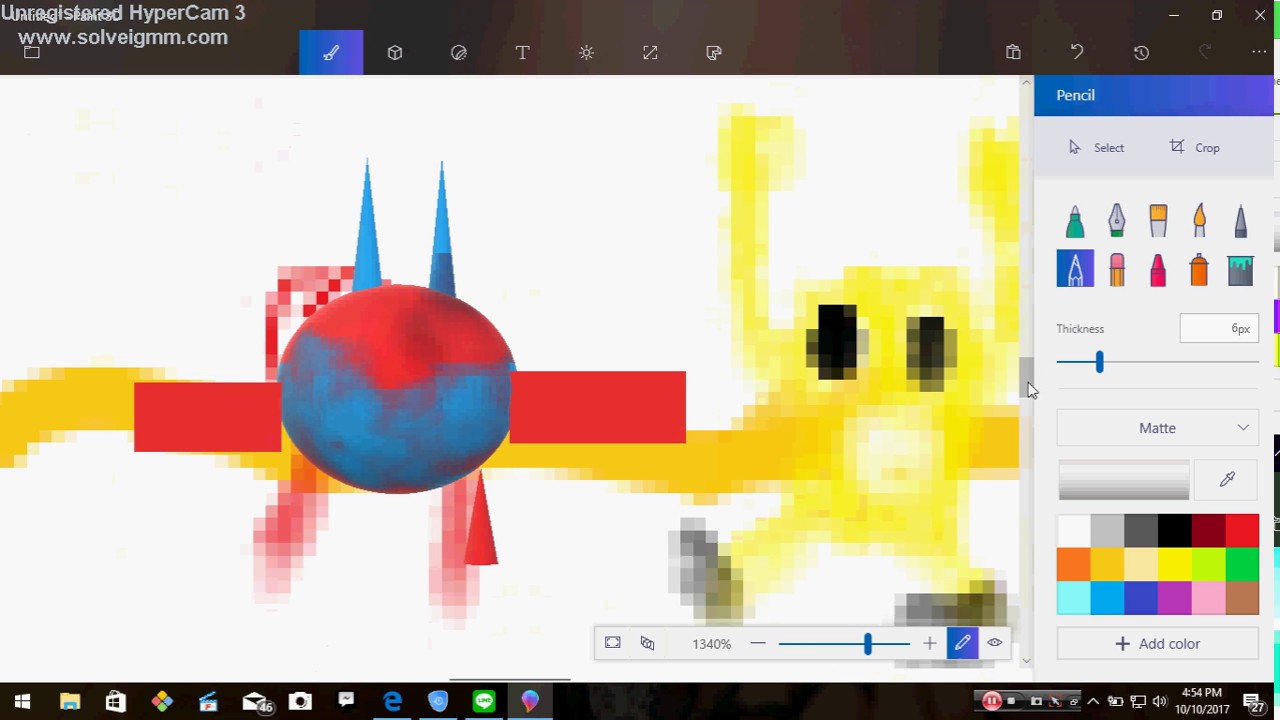Open the Action Center notifications icon
Image resolution: width=1280 pixels, height=720 pixels.
pos(1254,701)
